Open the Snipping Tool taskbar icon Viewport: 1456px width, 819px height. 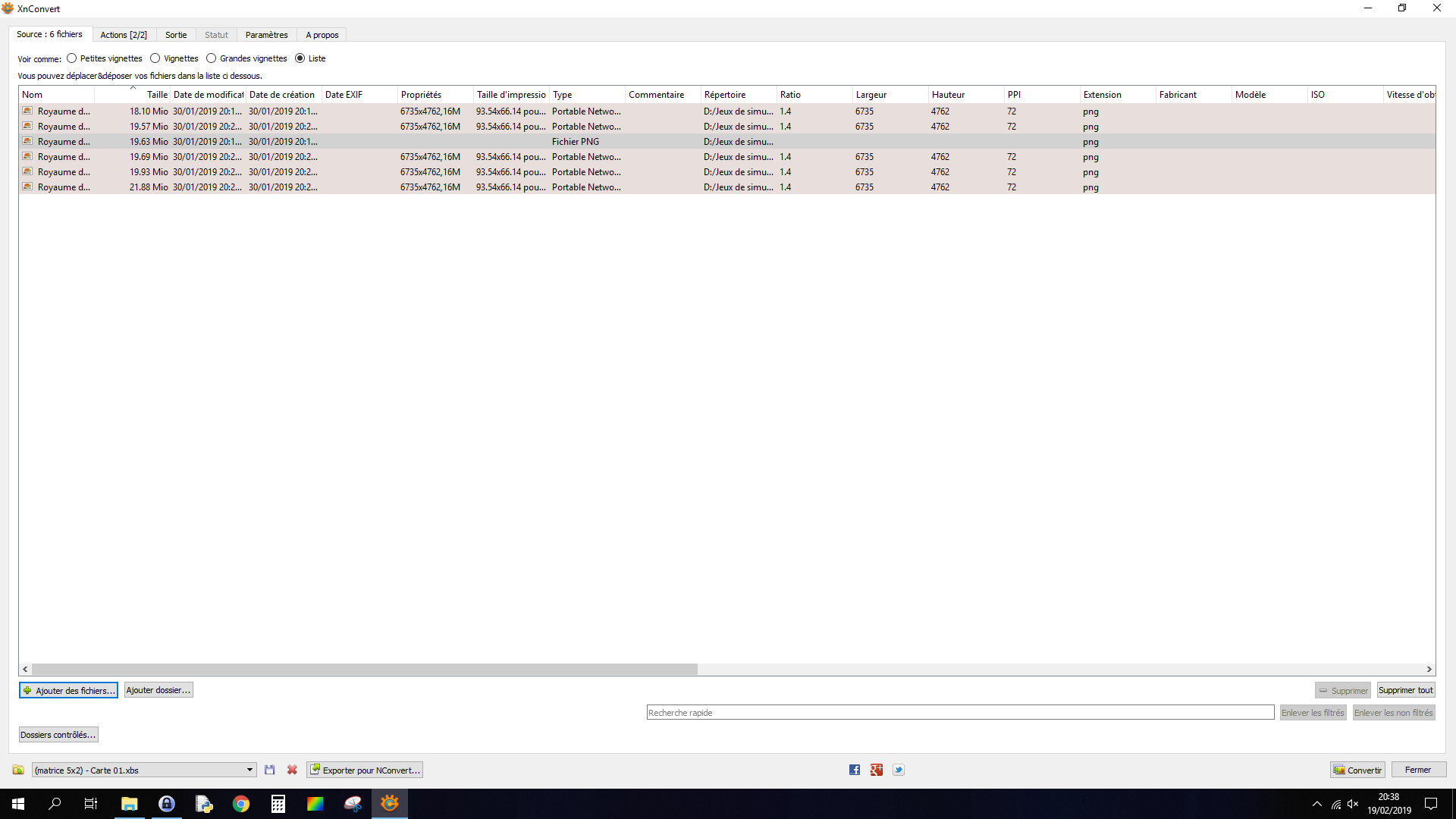pyautogui.click(x=353, y=804)
